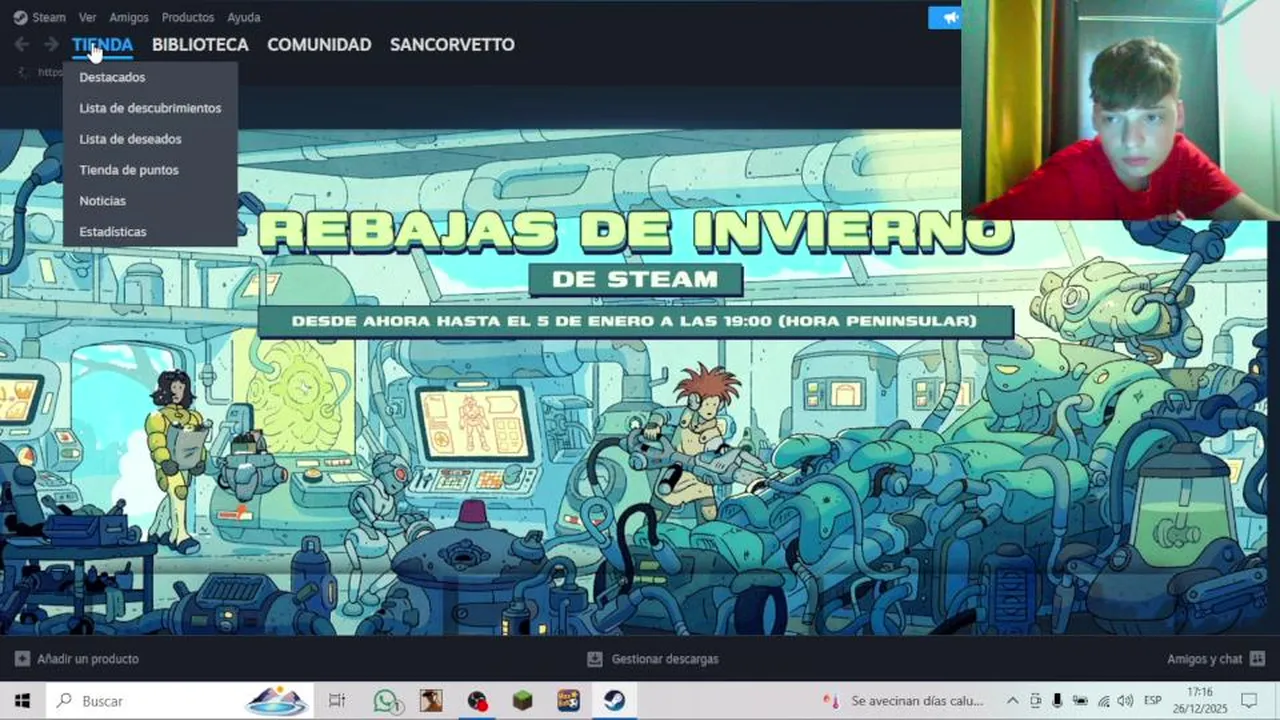The width and height of the screenshot is (1280, 720).
Task: Click the microphone tray icon
Action: point(1057,701)
